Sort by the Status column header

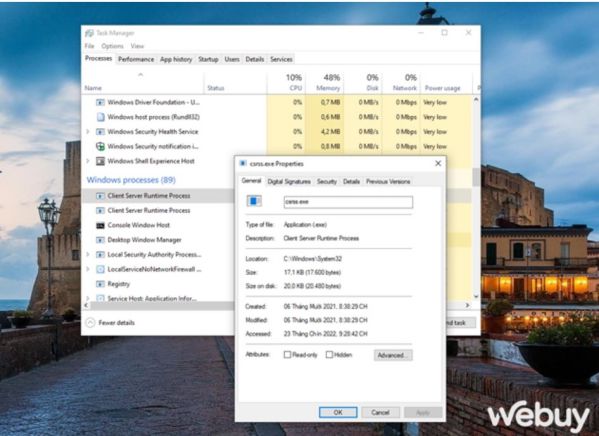(x=235, y=83)
